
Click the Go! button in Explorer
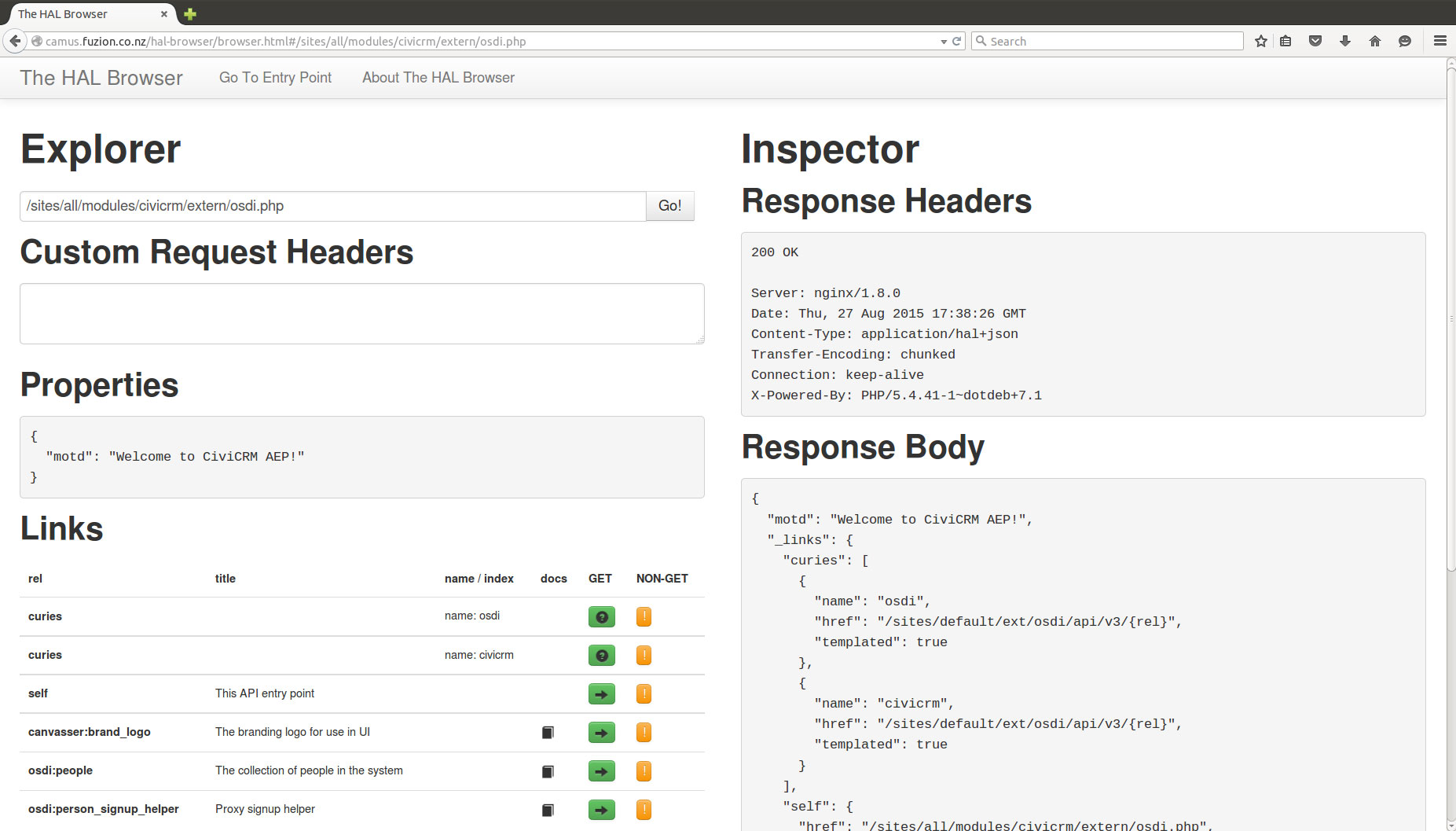670,206
